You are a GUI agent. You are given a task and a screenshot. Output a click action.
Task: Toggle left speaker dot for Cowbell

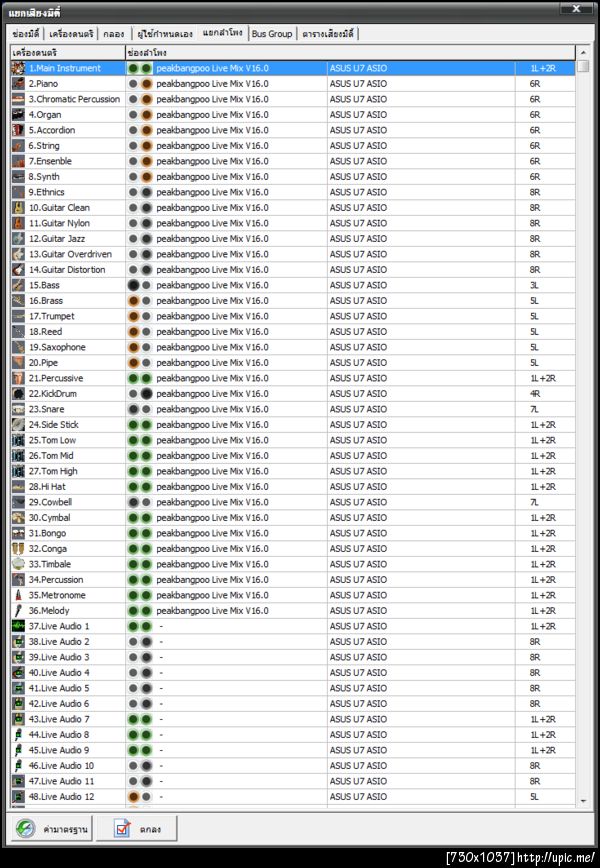click(x=133, y=503)
